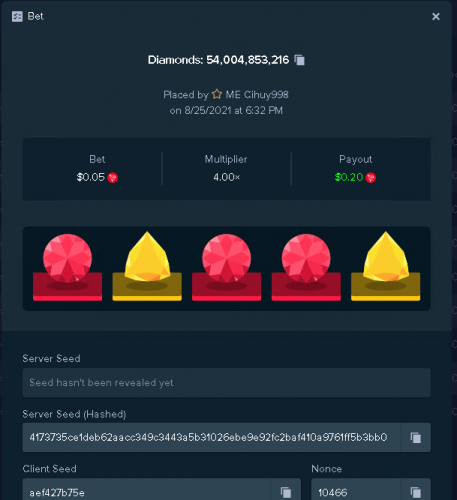Copy the nonce value
This screenshot has width=457, height=500.
(416, 492)
